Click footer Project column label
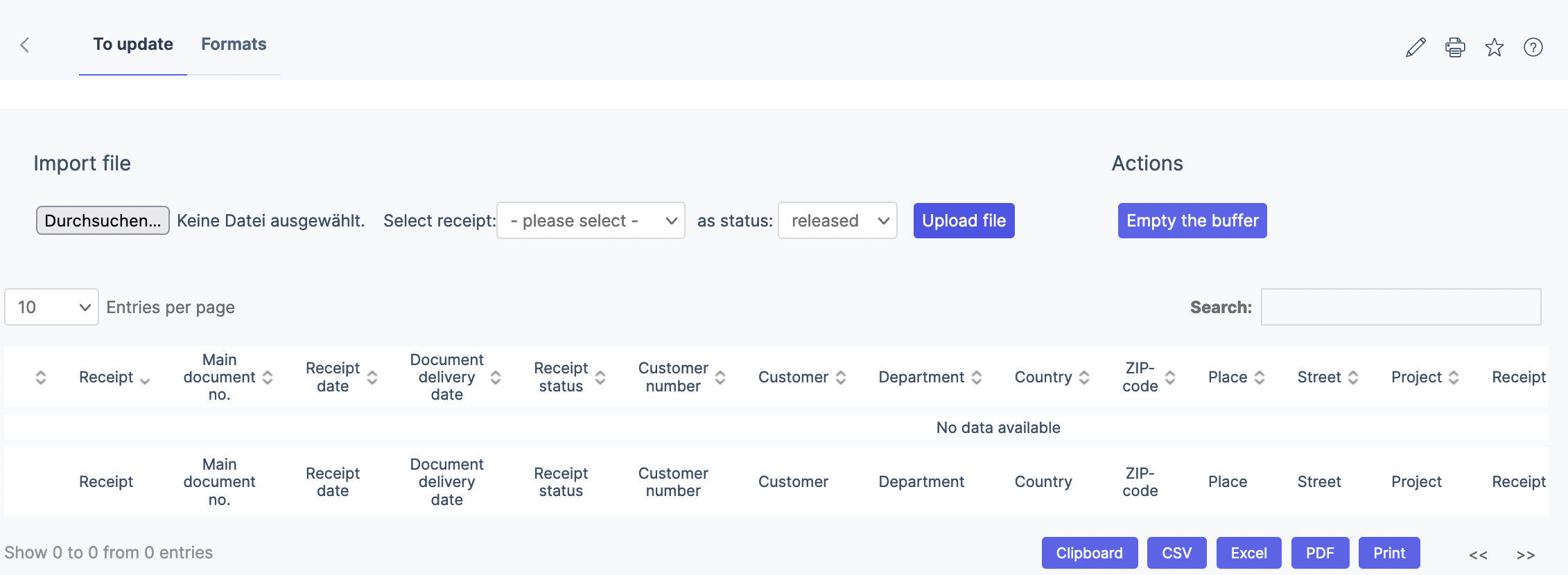The height and width of the screenshot is (575, 1568). (x=1416, y=481)
